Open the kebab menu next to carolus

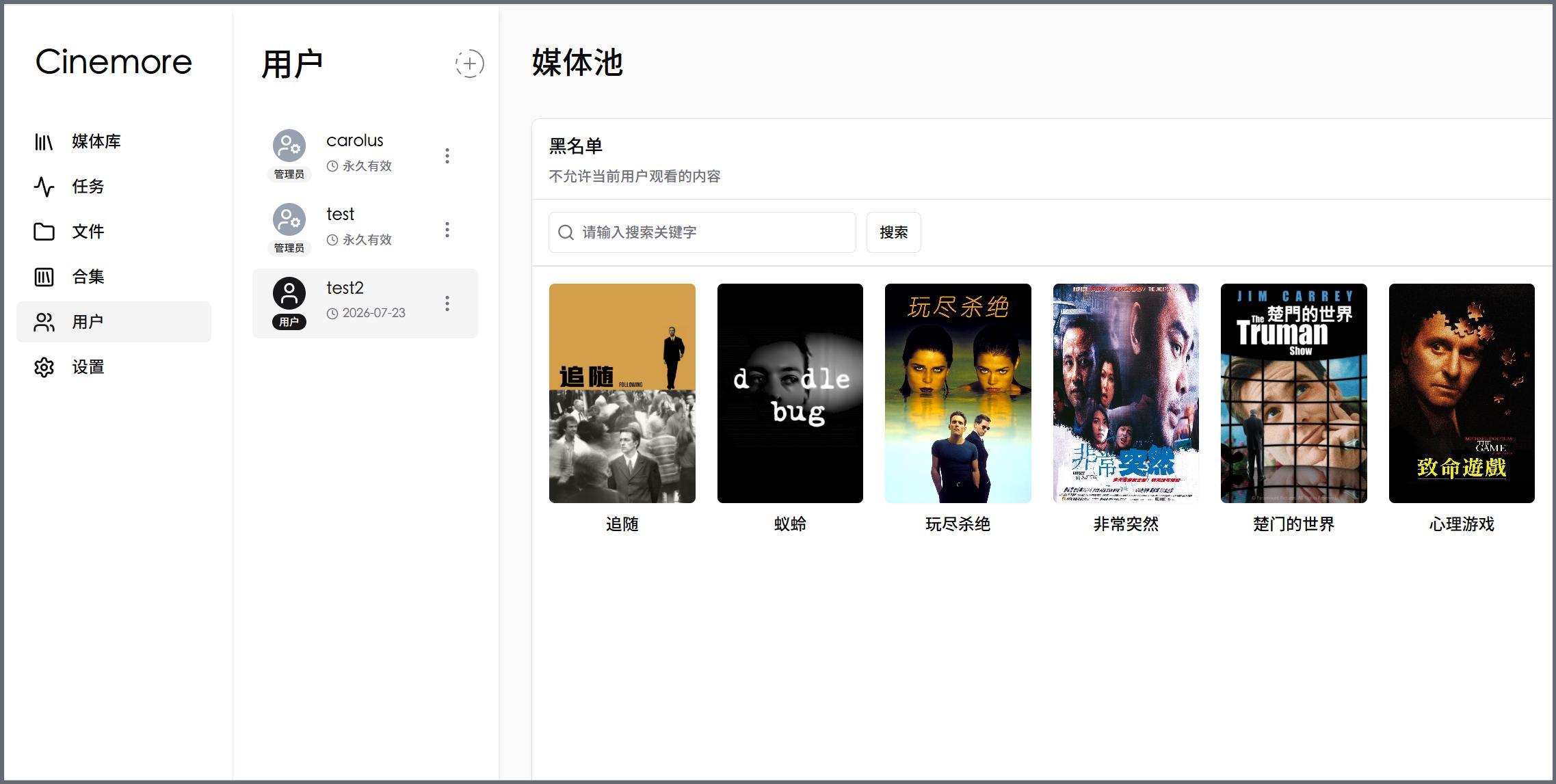(448, 157)
